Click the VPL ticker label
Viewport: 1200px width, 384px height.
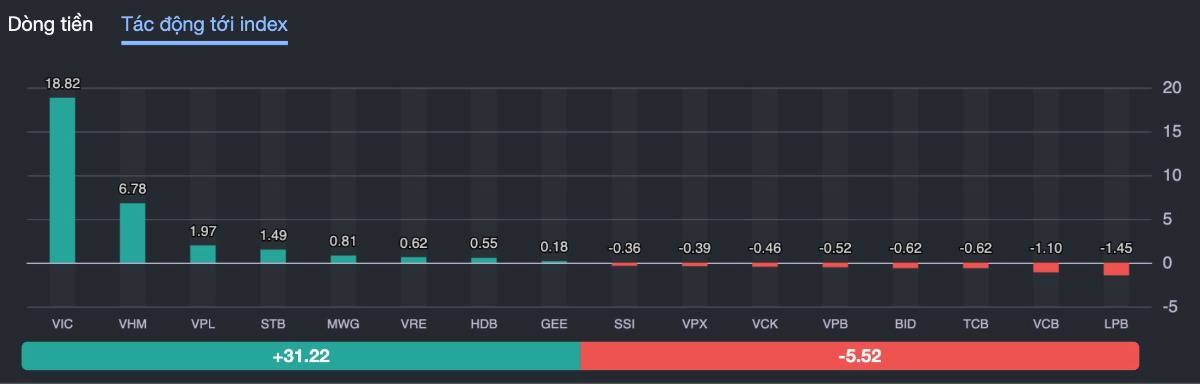[x=203, y=324]
